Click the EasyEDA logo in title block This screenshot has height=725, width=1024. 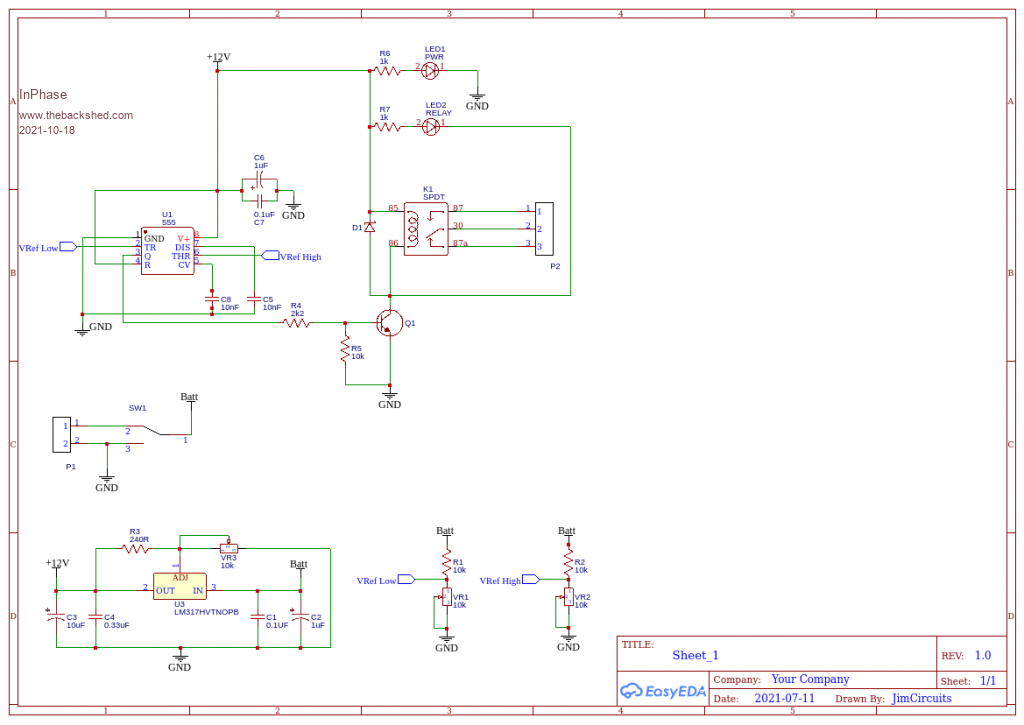pos(663,691)
